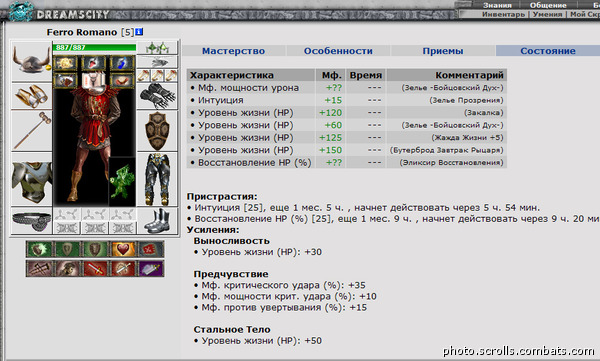600x361 pixels.
Task: Activate the red sword ability icon
Action: (95, 268)
